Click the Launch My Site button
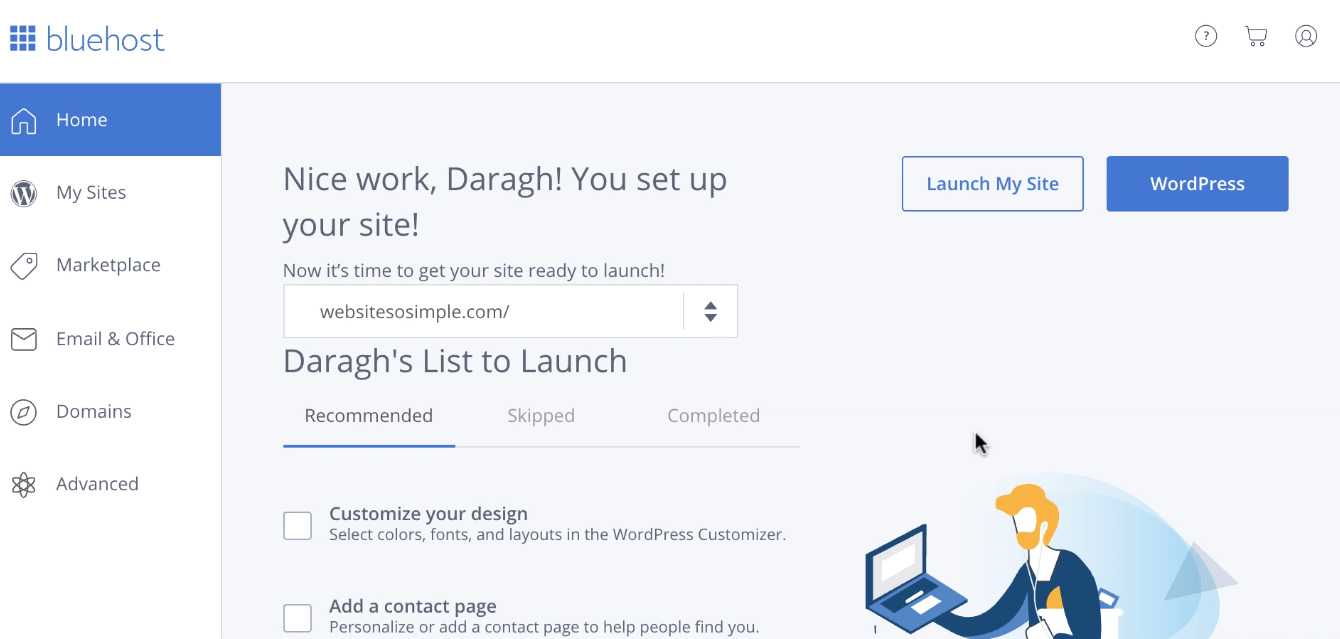The height and width of the screenshot is (639, 1340). (993, 184)
